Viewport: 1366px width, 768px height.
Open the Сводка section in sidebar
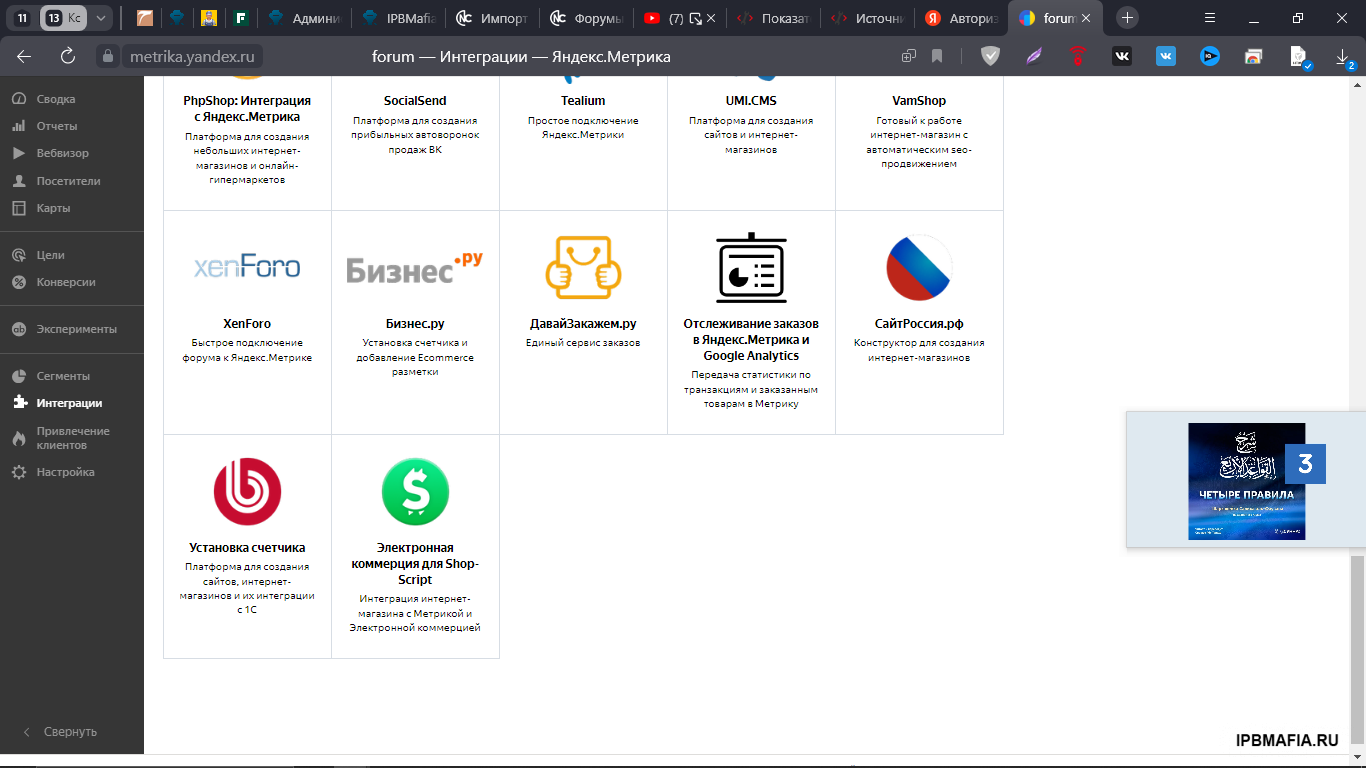click(56, 99)
